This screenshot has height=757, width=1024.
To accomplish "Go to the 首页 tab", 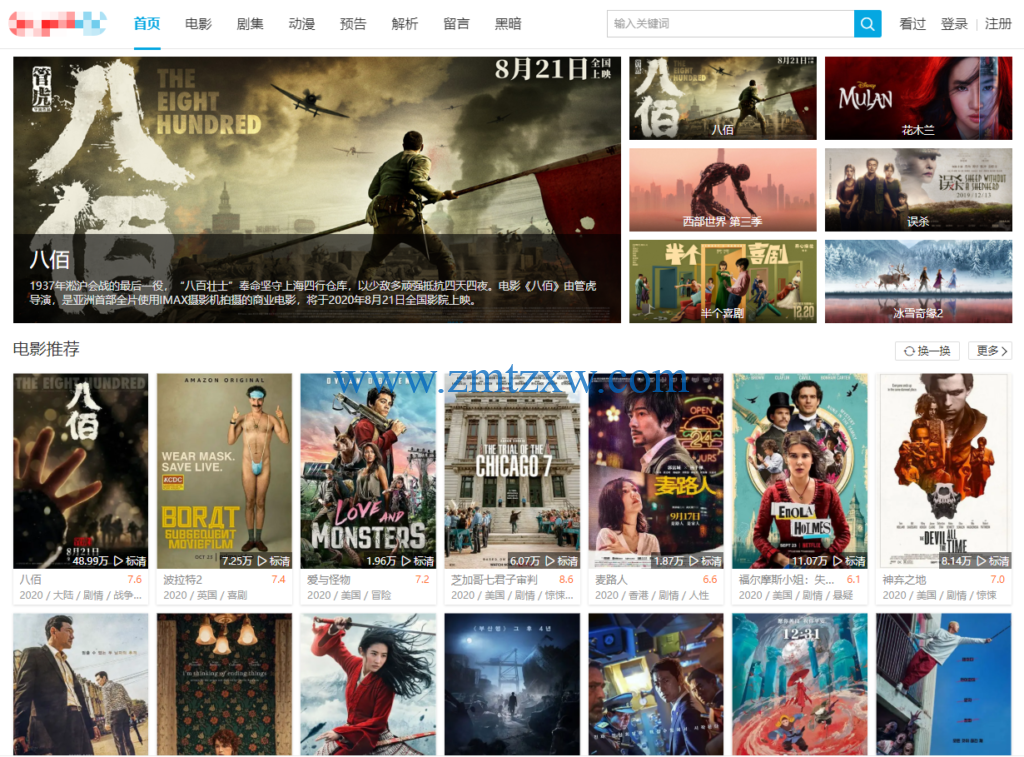I will (147, 24).
